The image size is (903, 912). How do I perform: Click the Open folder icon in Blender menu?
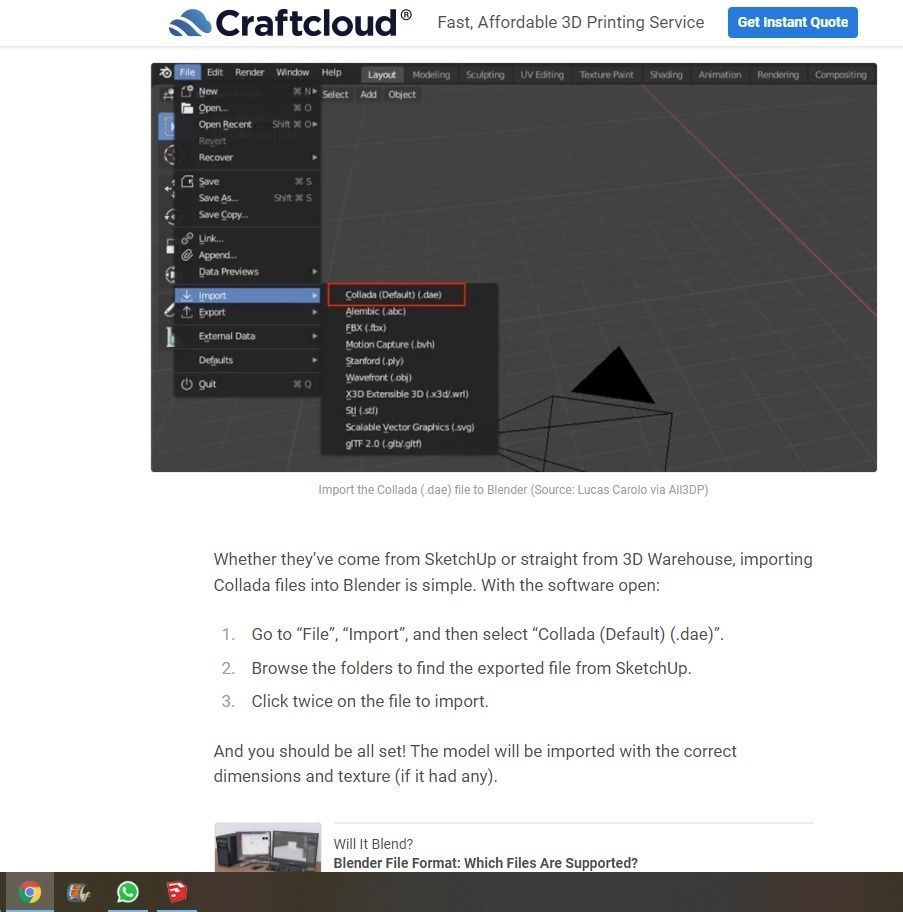(x=187, y=108)
